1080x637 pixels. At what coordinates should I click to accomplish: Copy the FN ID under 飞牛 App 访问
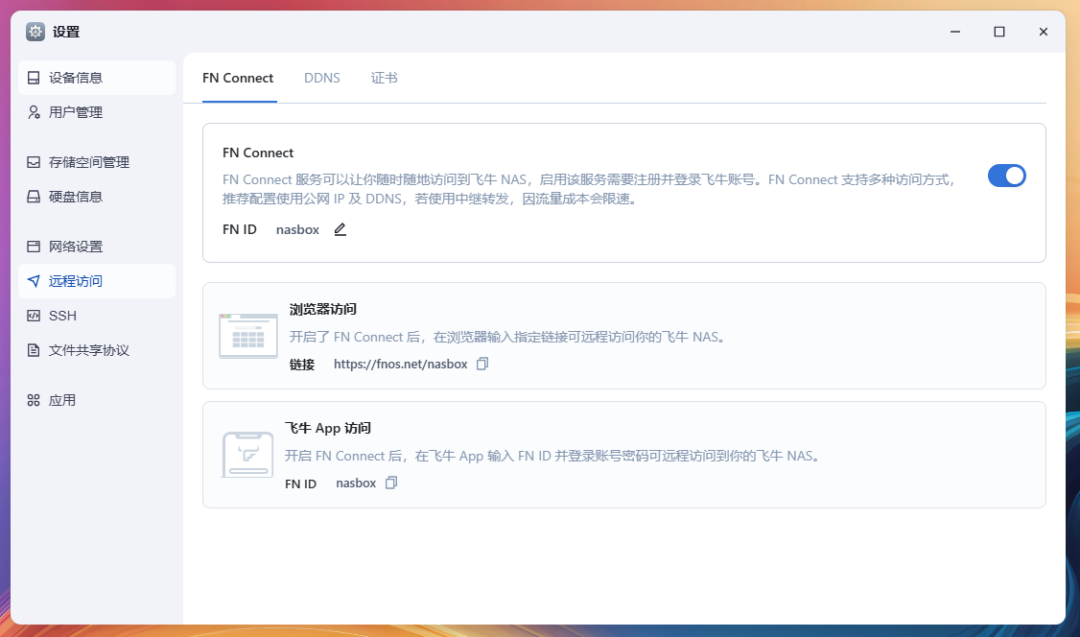click(391, 483)
